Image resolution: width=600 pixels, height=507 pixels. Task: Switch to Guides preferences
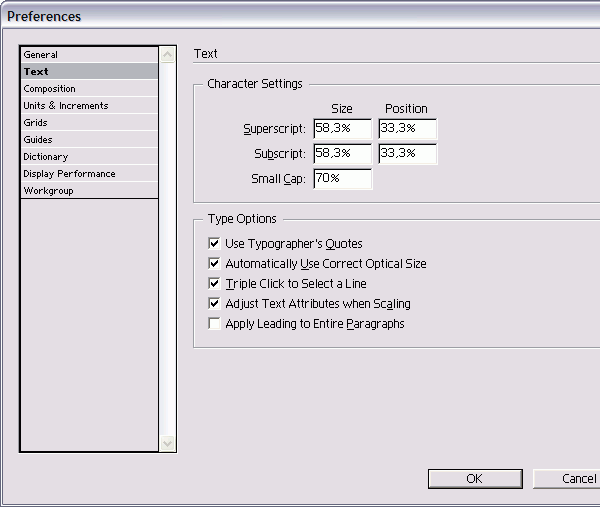point(38,140)
